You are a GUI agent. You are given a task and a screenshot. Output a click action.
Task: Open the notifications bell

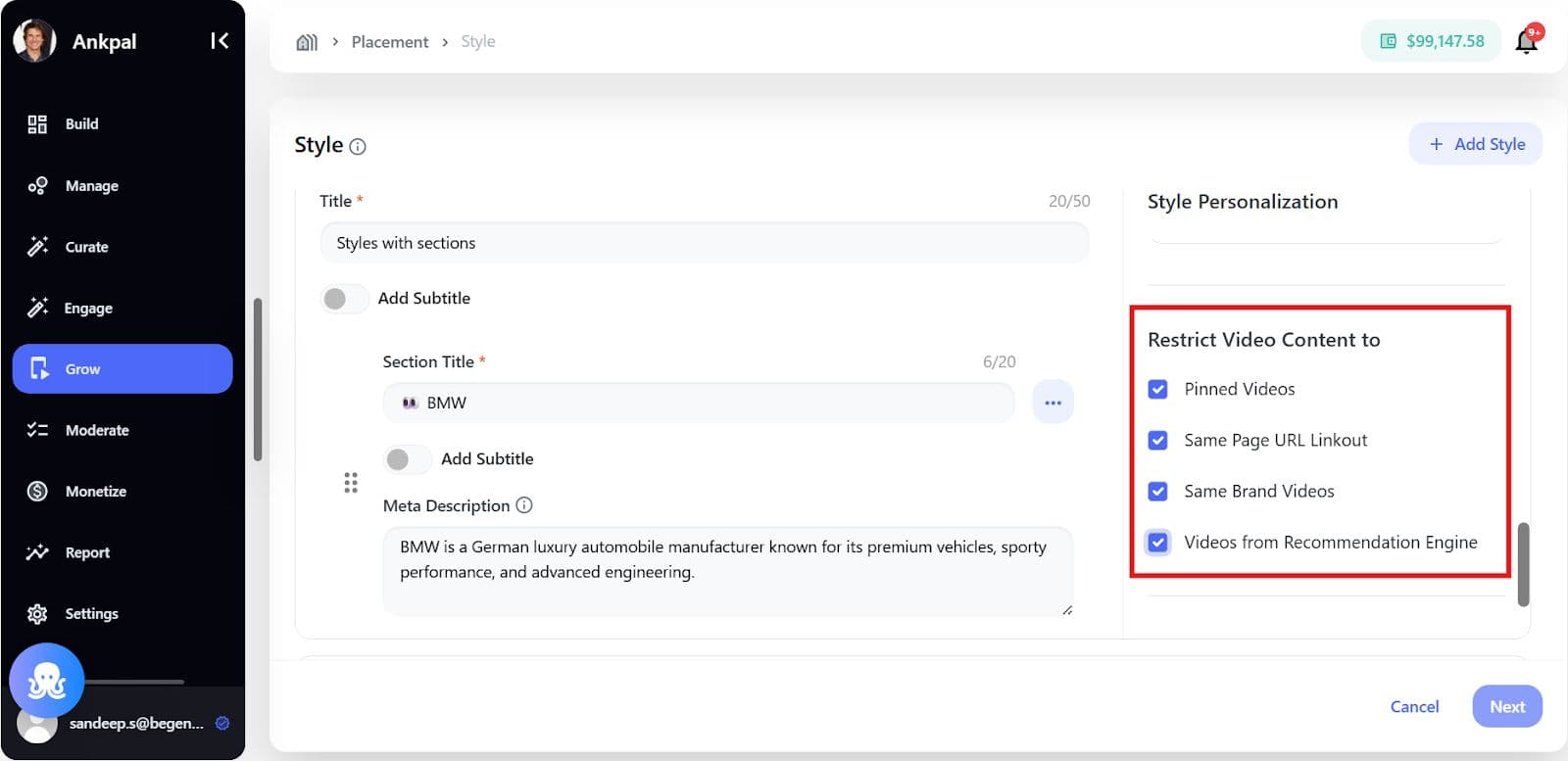1526,41
